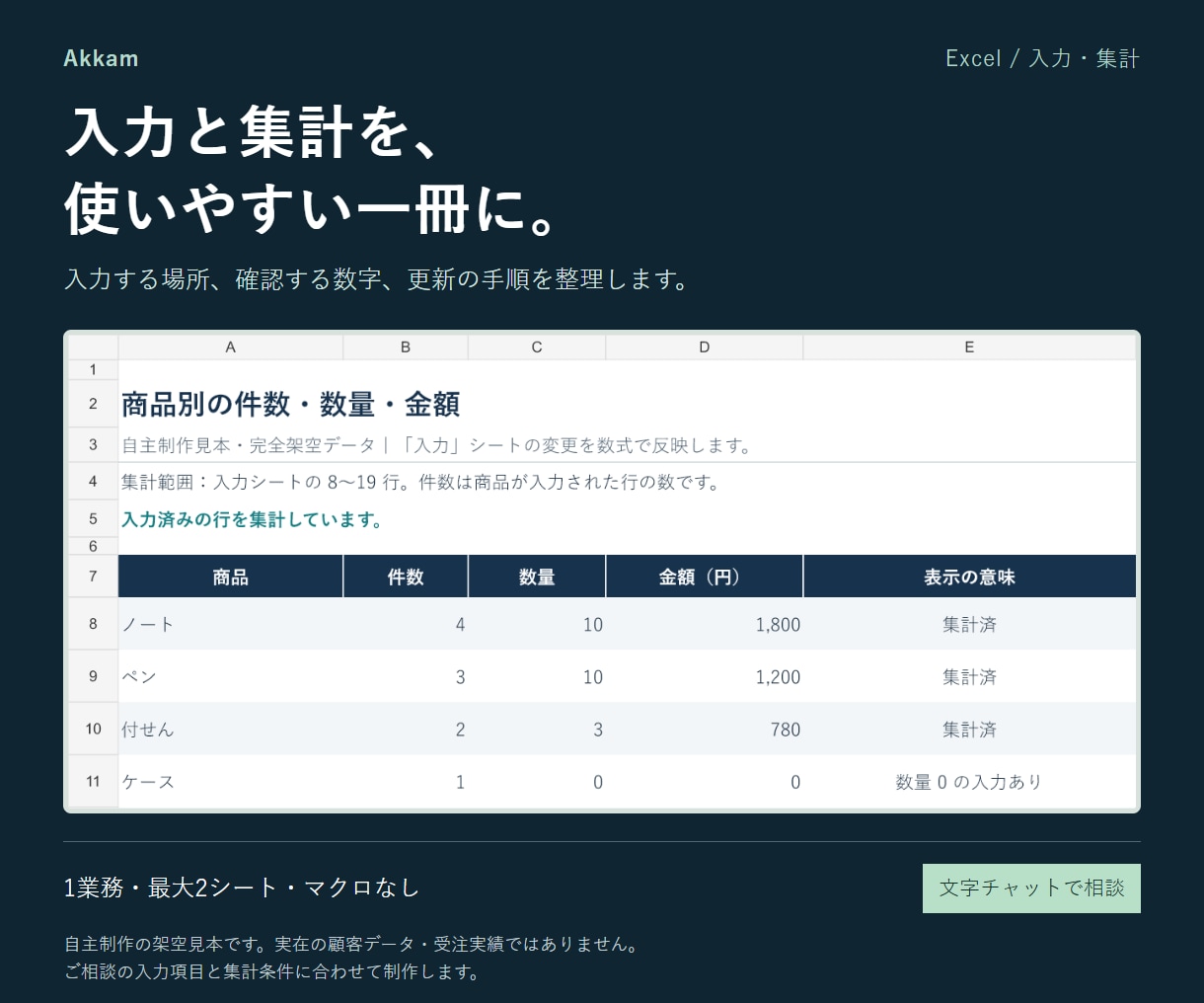Click the 金額(円) table header
The image size is (1204, 1003).
click(705, 577)
